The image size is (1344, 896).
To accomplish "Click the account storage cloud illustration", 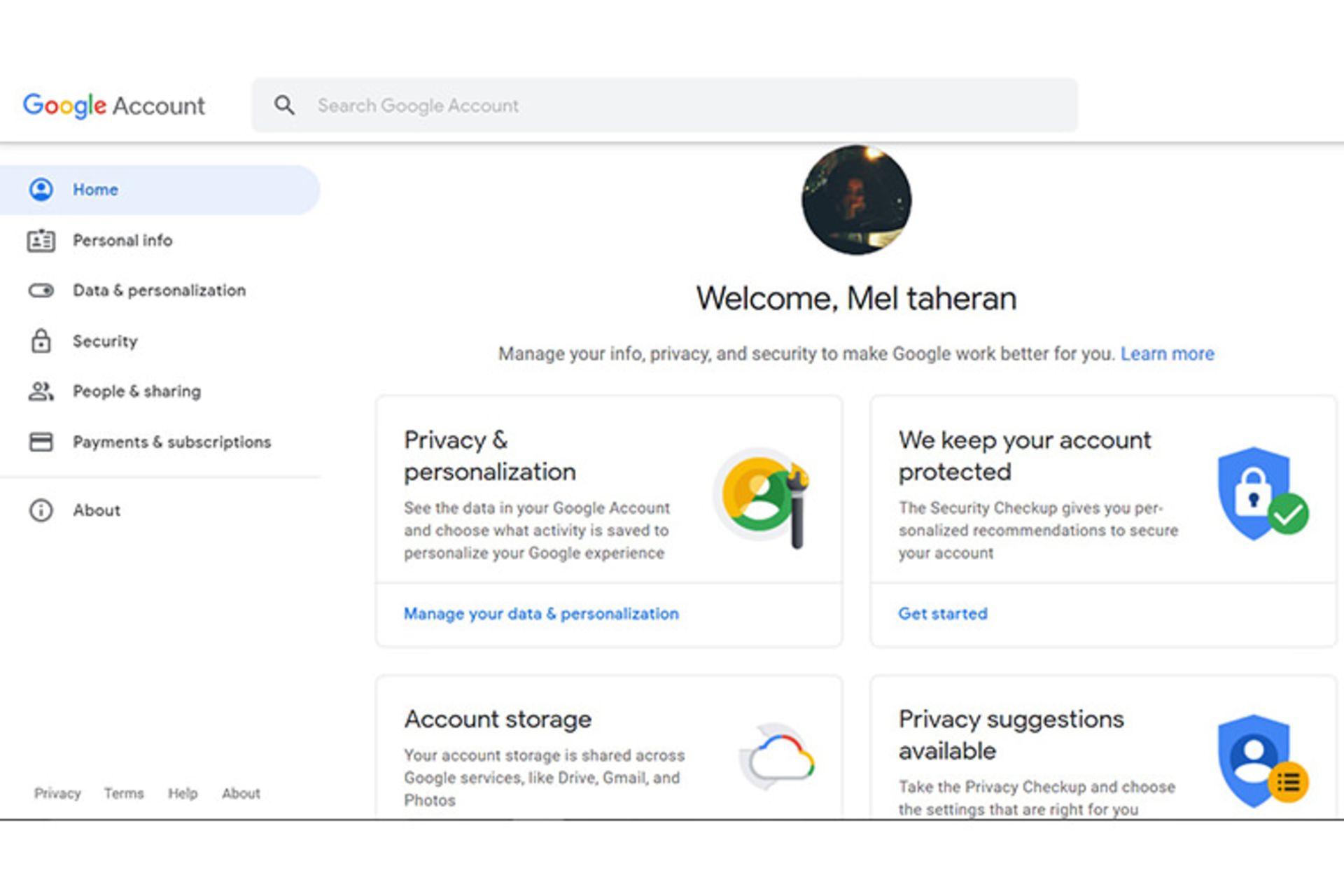I will [x=778, y=758].
